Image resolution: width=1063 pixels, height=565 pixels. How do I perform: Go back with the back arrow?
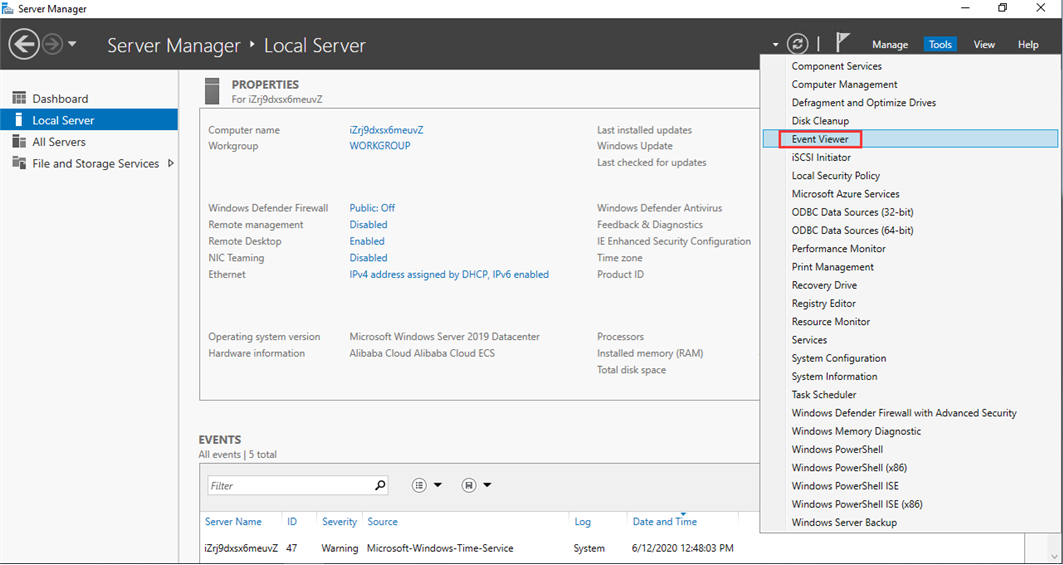24,45
